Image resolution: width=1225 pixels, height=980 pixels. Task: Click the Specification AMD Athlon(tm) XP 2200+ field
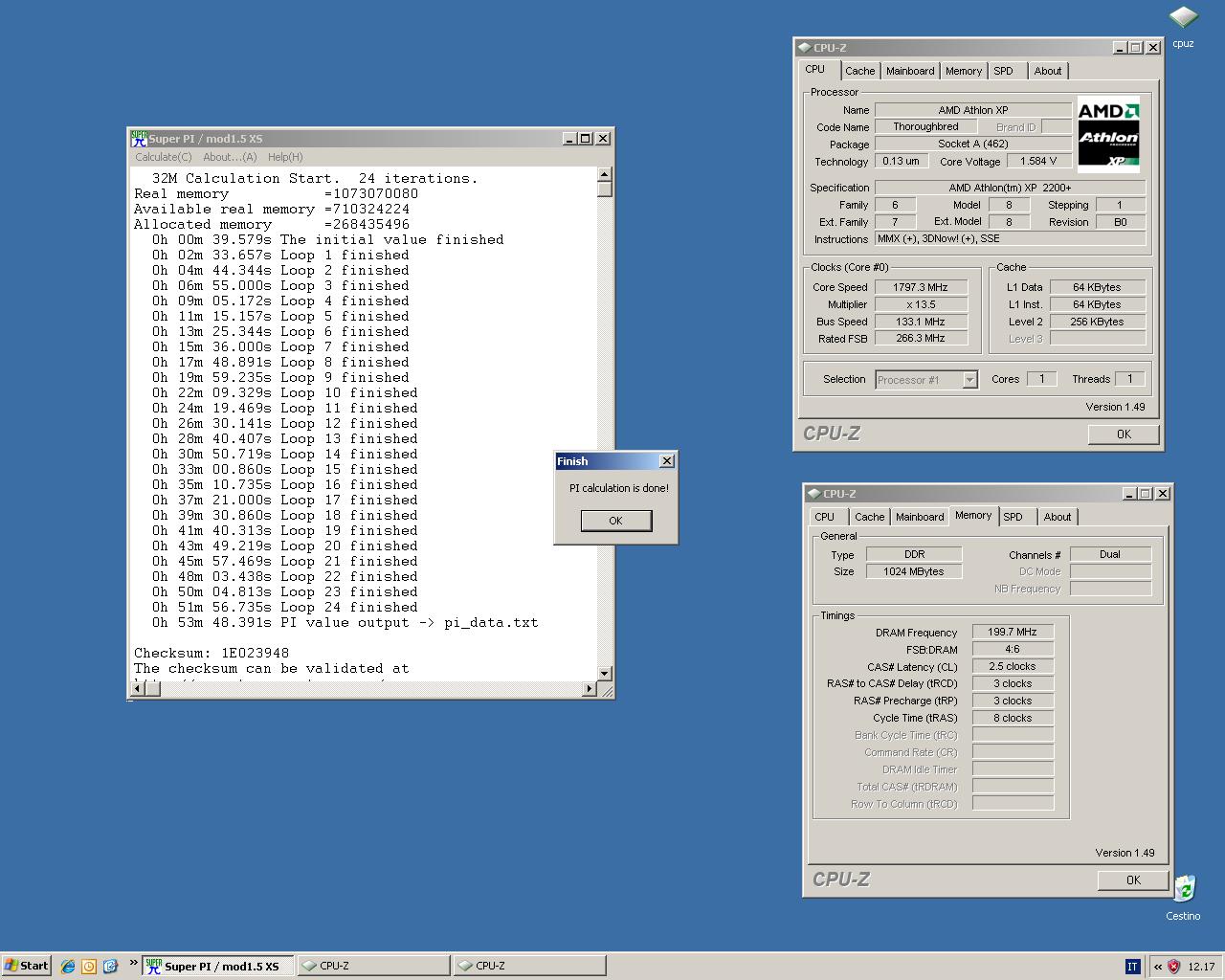click(1010, 188)
